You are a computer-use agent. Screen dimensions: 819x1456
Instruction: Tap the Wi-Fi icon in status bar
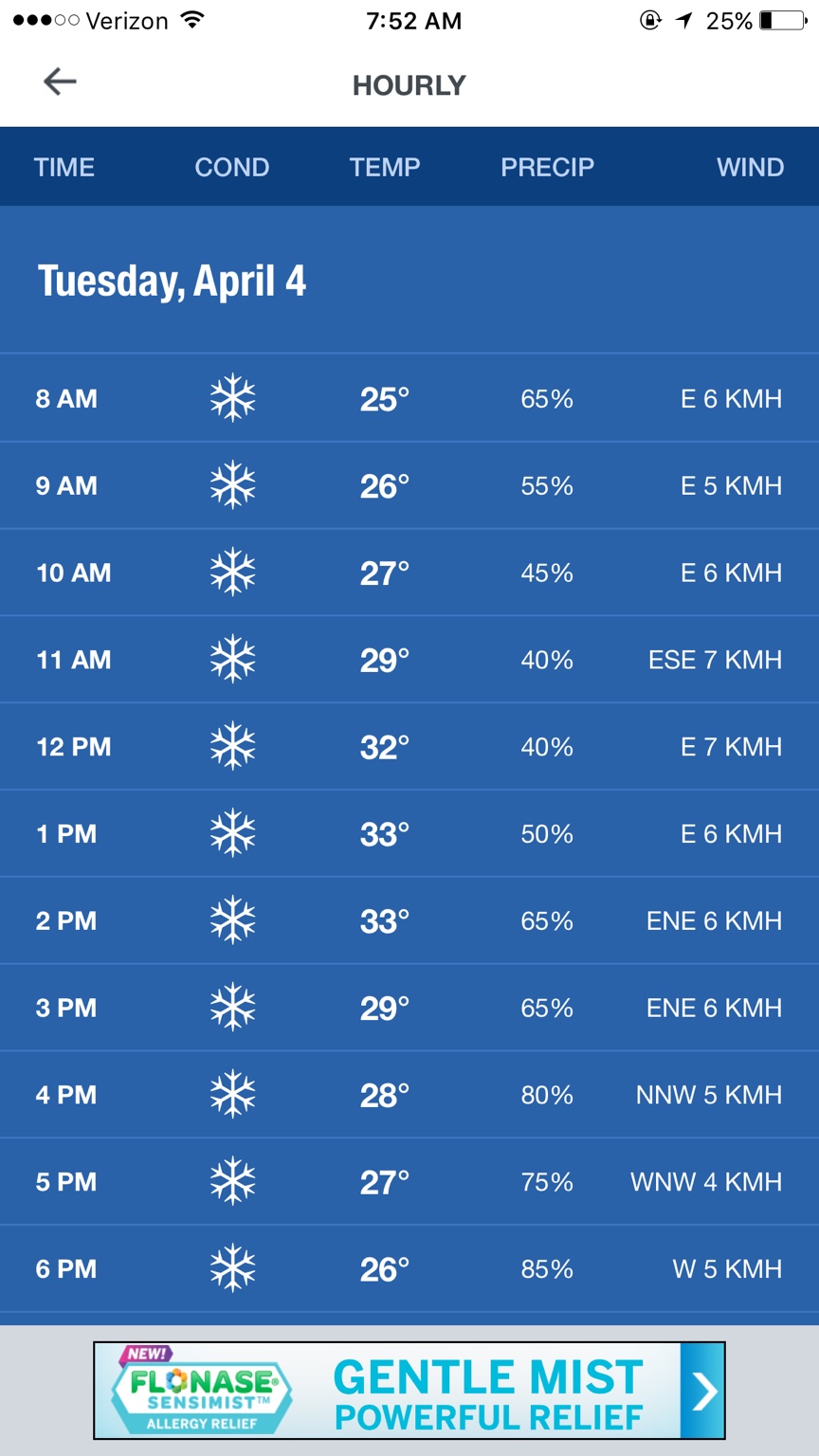[192, 20]
